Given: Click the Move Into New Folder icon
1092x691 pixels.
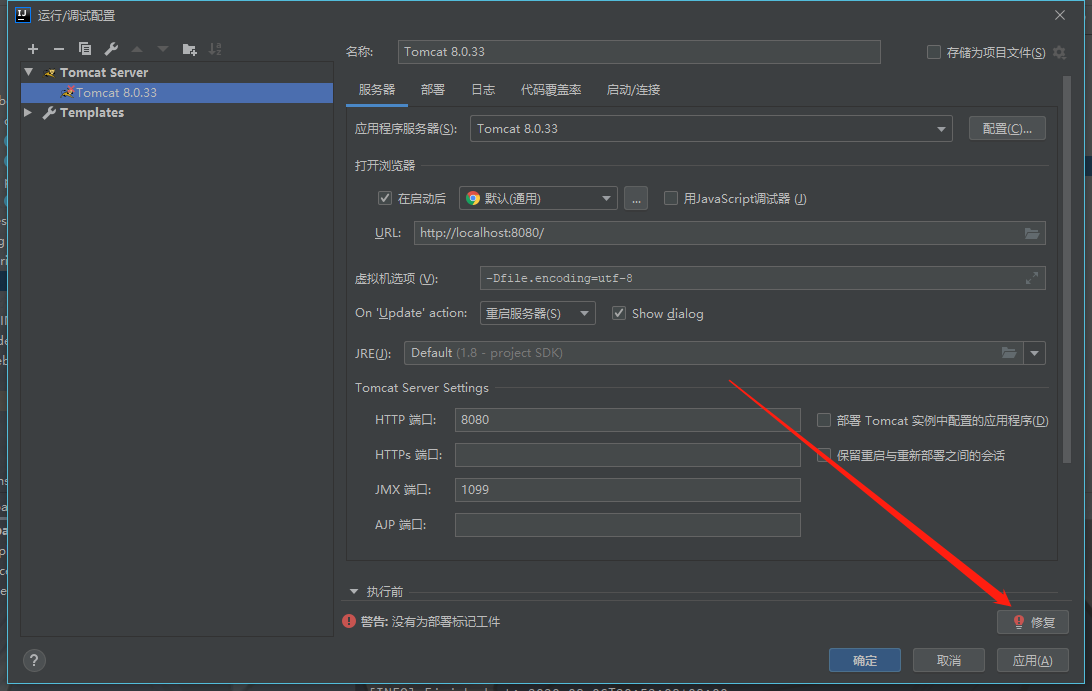Looking at the screenshot, I should point(189,49).
